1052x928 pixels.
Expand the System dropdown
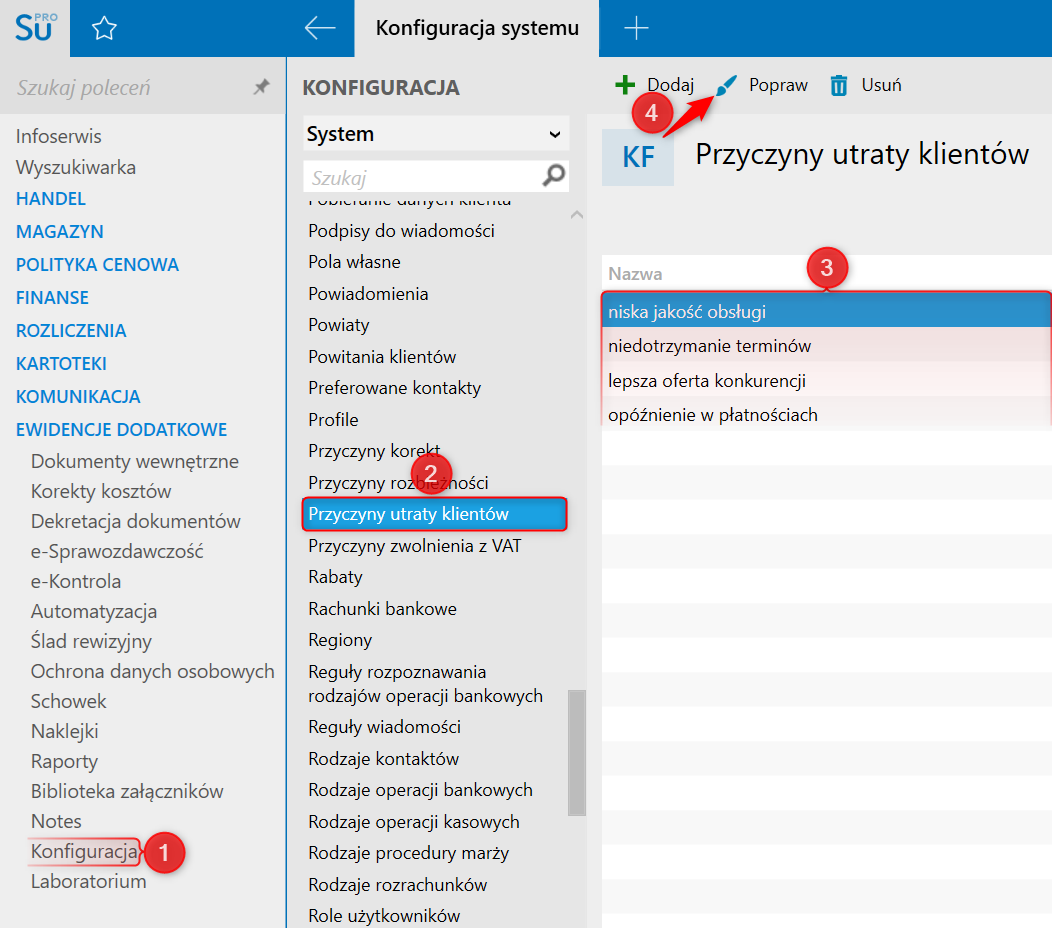(x=436, y=134)
